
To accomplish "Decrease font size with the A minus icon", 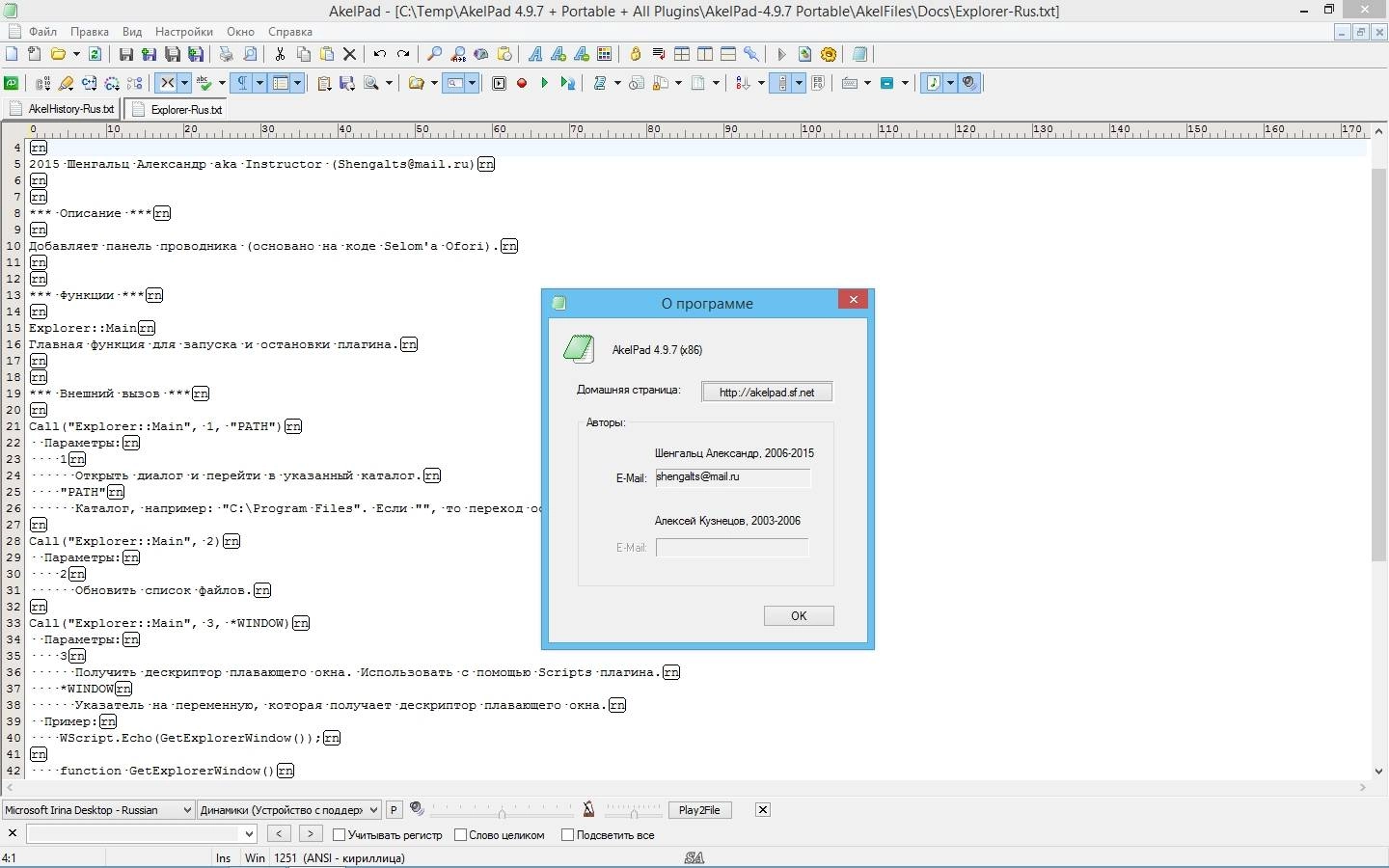I will (582, 54).
